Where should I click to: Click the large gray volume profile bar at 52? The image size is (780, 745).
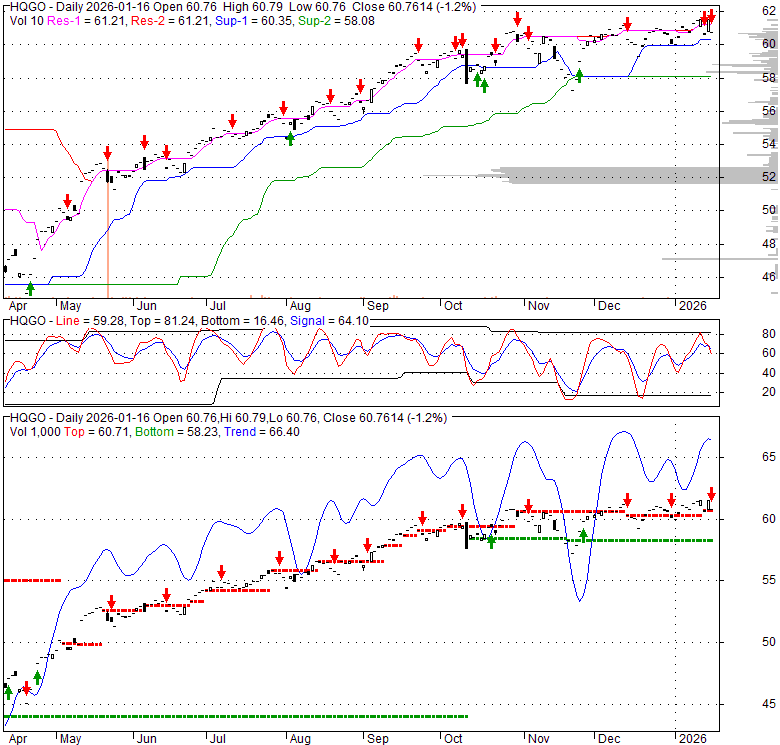point(640,176)
